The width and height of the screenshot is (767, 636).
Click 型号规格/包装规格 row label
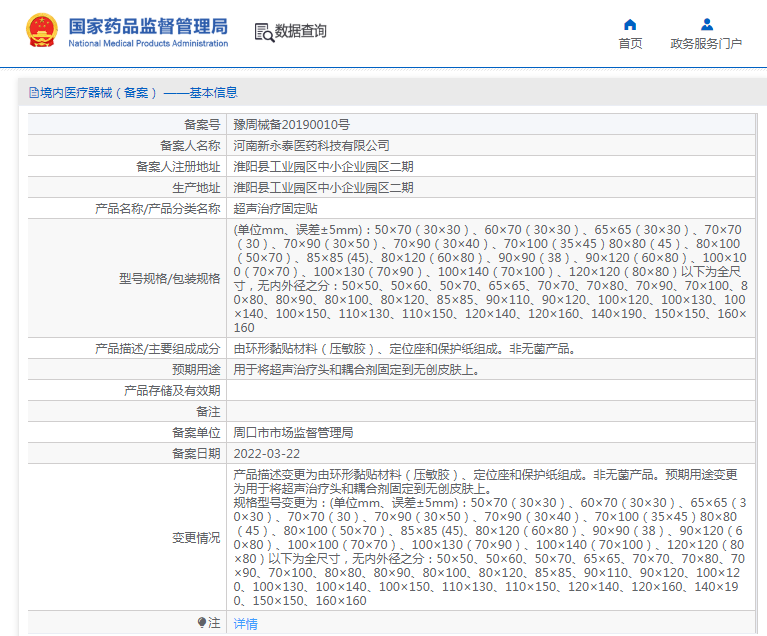tap(170, 279)
